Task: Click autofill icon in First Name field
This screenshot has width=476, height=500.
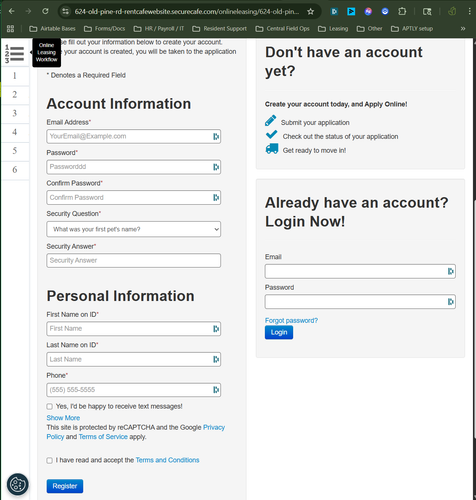Action: (216, 329)
